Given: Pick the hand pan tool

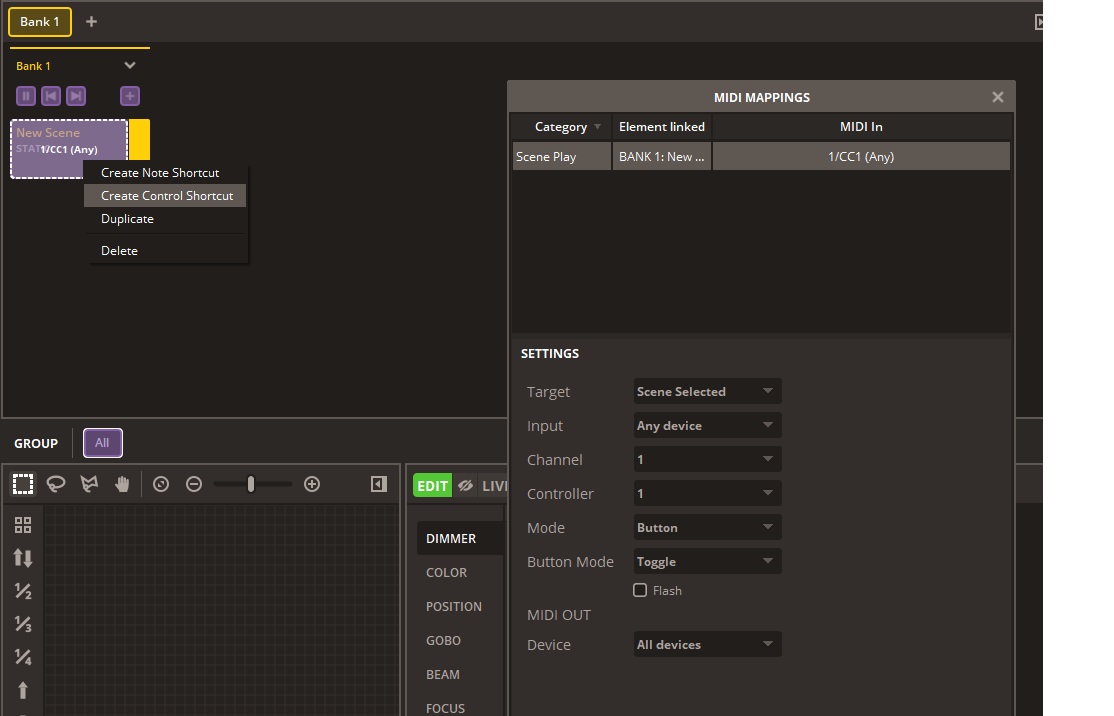Looking at the screenshot, I should coord(122,484).
